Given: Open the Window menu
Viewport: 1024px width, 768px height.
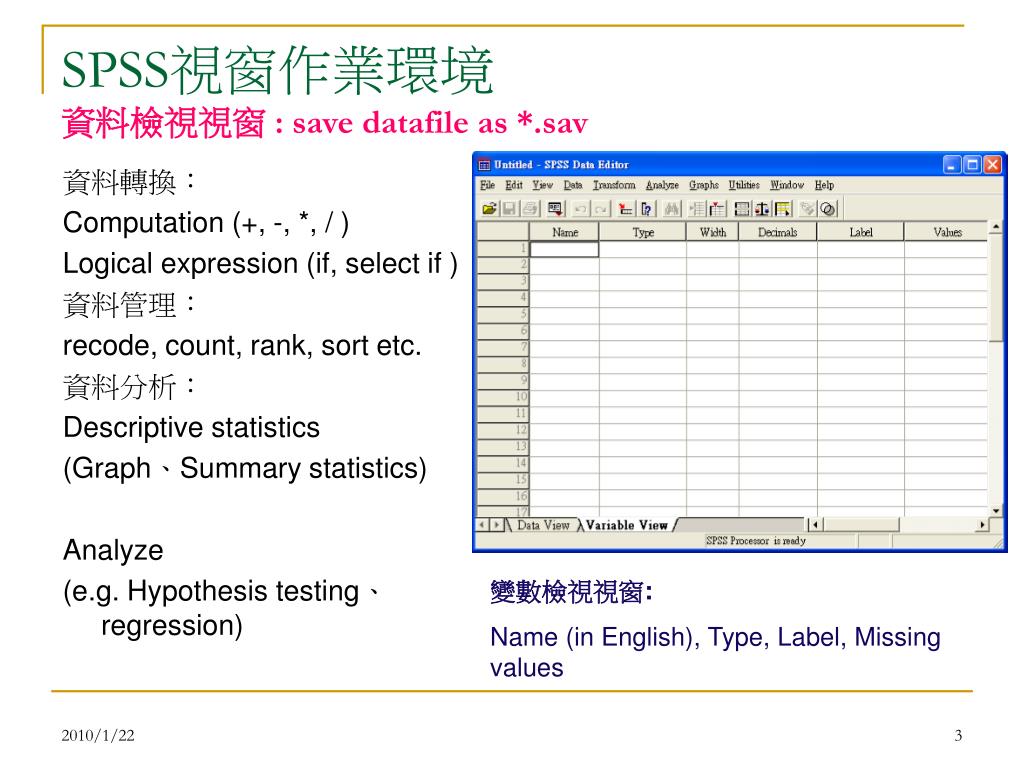Looking at the screenshot, I should coord(787,185).
